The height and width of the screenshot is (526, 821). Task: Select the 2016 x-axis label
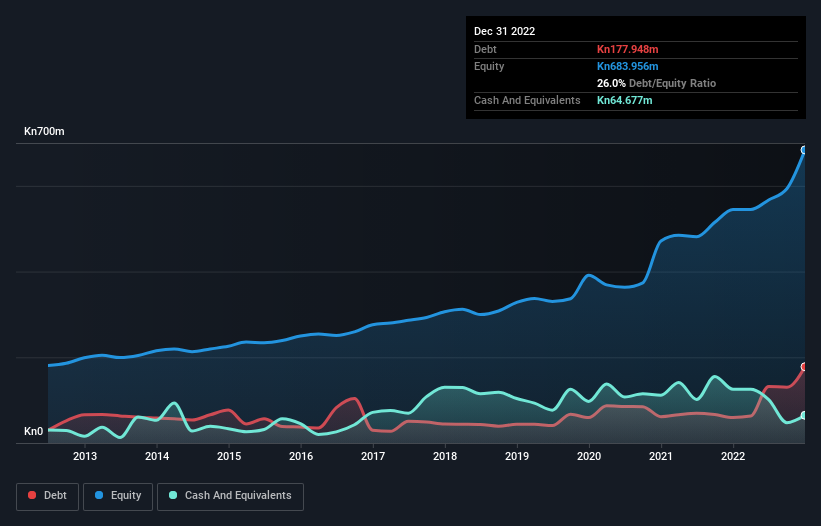pos(301,456)
